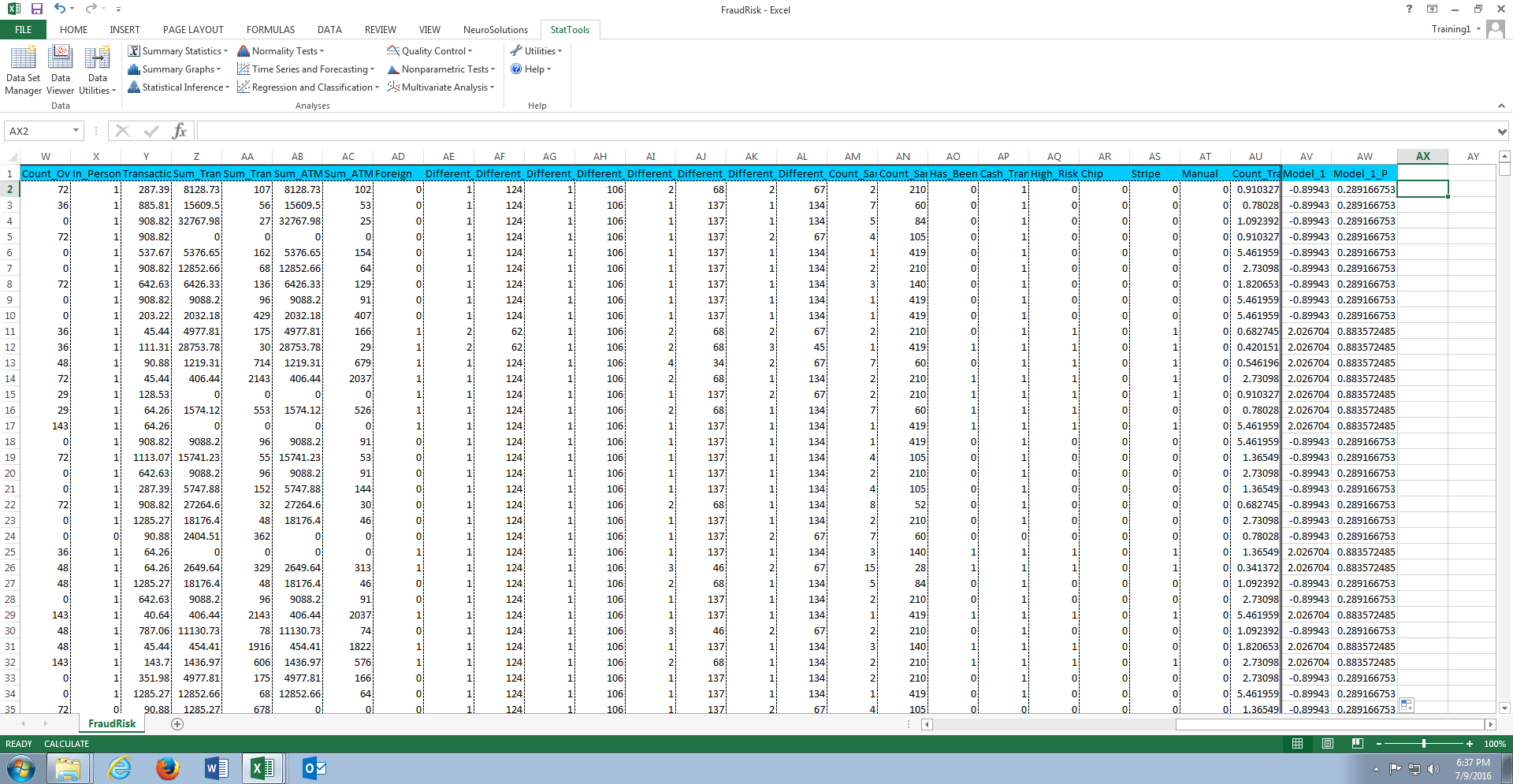This screenshot has height=784, width=1513.
Task: Click the Name Box showing AX2
Action: (38, 131)
